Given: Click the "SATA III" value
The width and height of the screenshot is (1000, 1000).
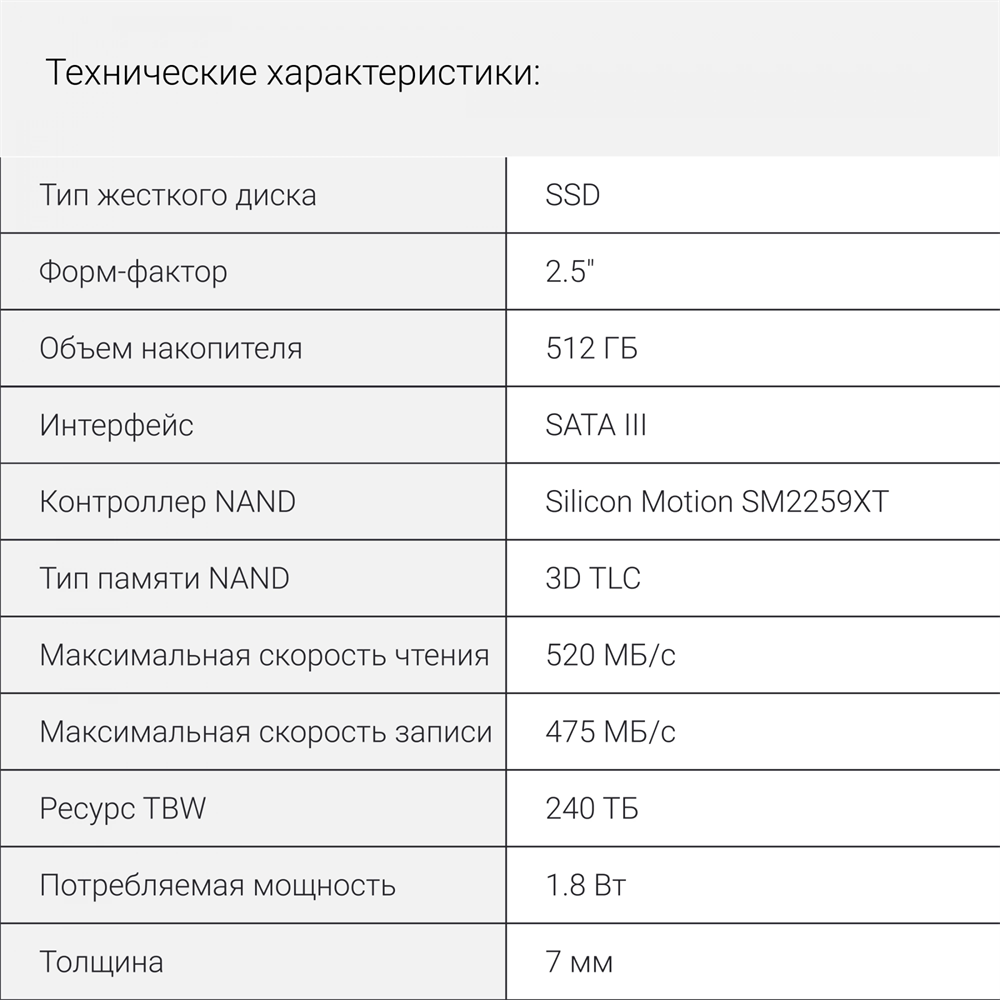Looking at the screenshot, I should (596, 425).
